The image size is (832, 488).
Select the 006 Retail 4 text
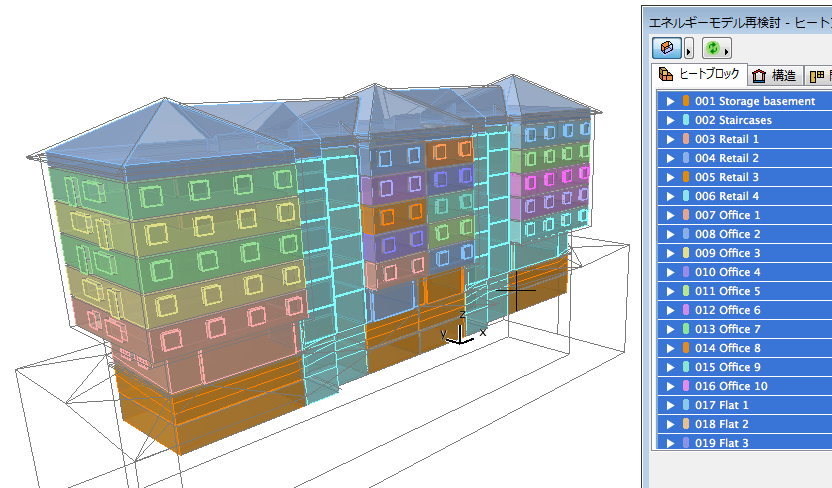727,196
